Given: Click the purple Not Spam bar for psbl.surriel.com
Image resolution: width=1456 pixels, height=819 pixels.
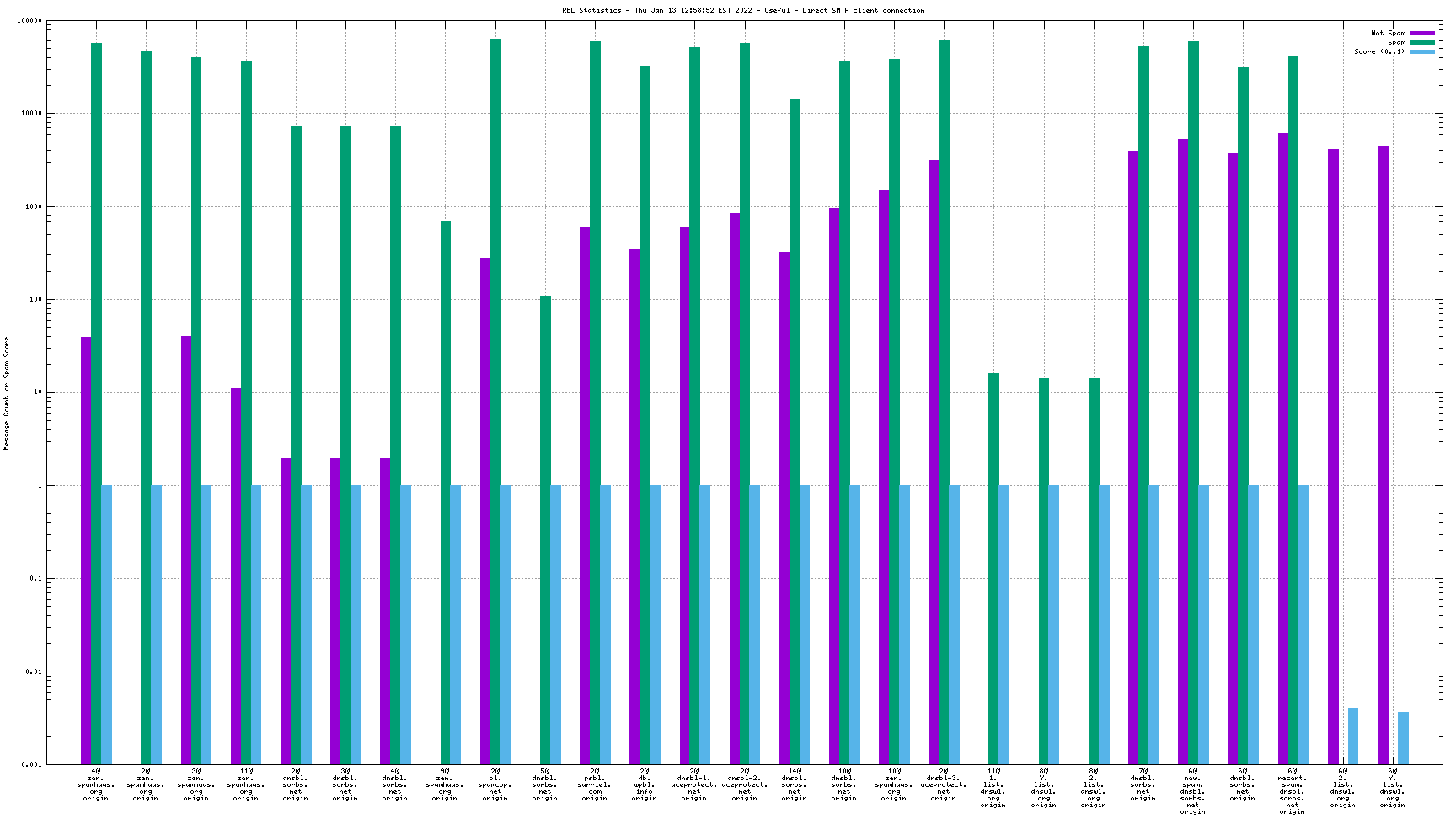Looking at the screenshot, I should 585,495.
